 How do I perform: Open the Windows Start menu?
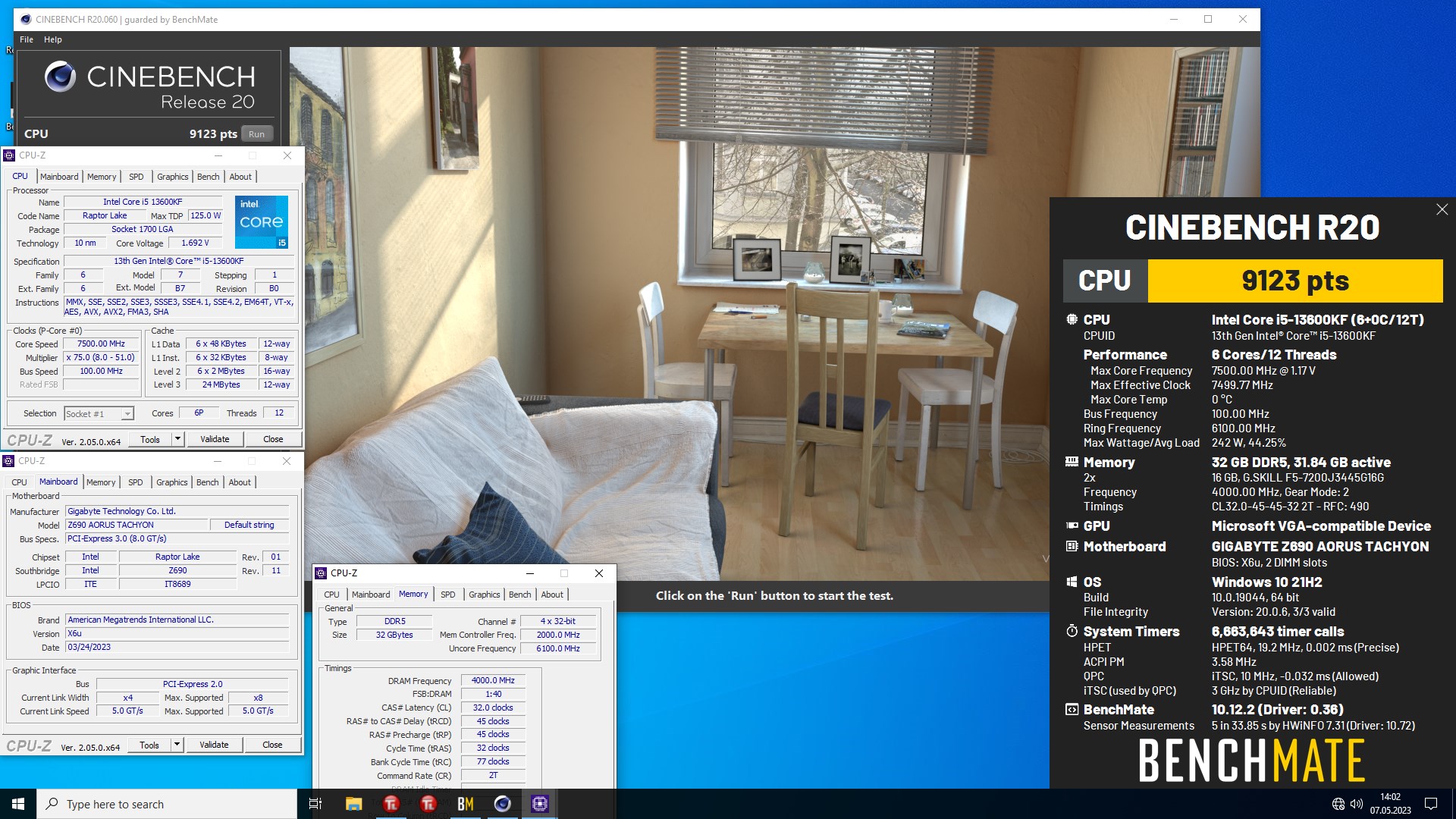pyautogui.click(x=18, y=804)
